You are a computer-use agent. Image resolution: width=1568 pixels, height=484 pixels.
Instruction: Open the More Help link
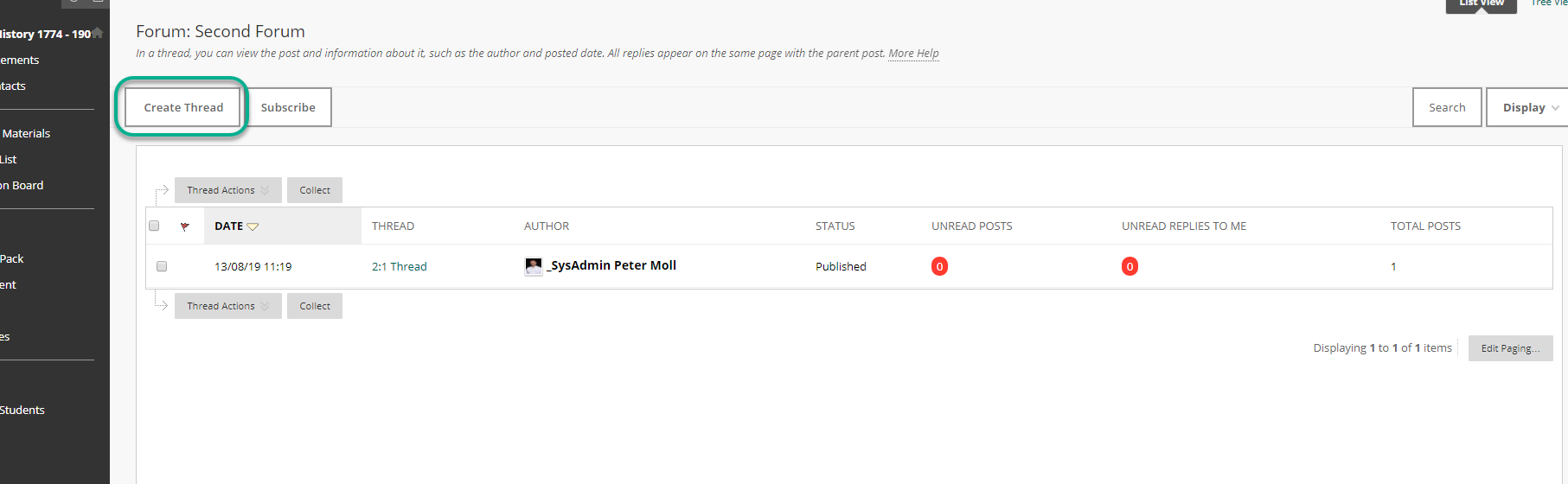(x=913, y=53)
